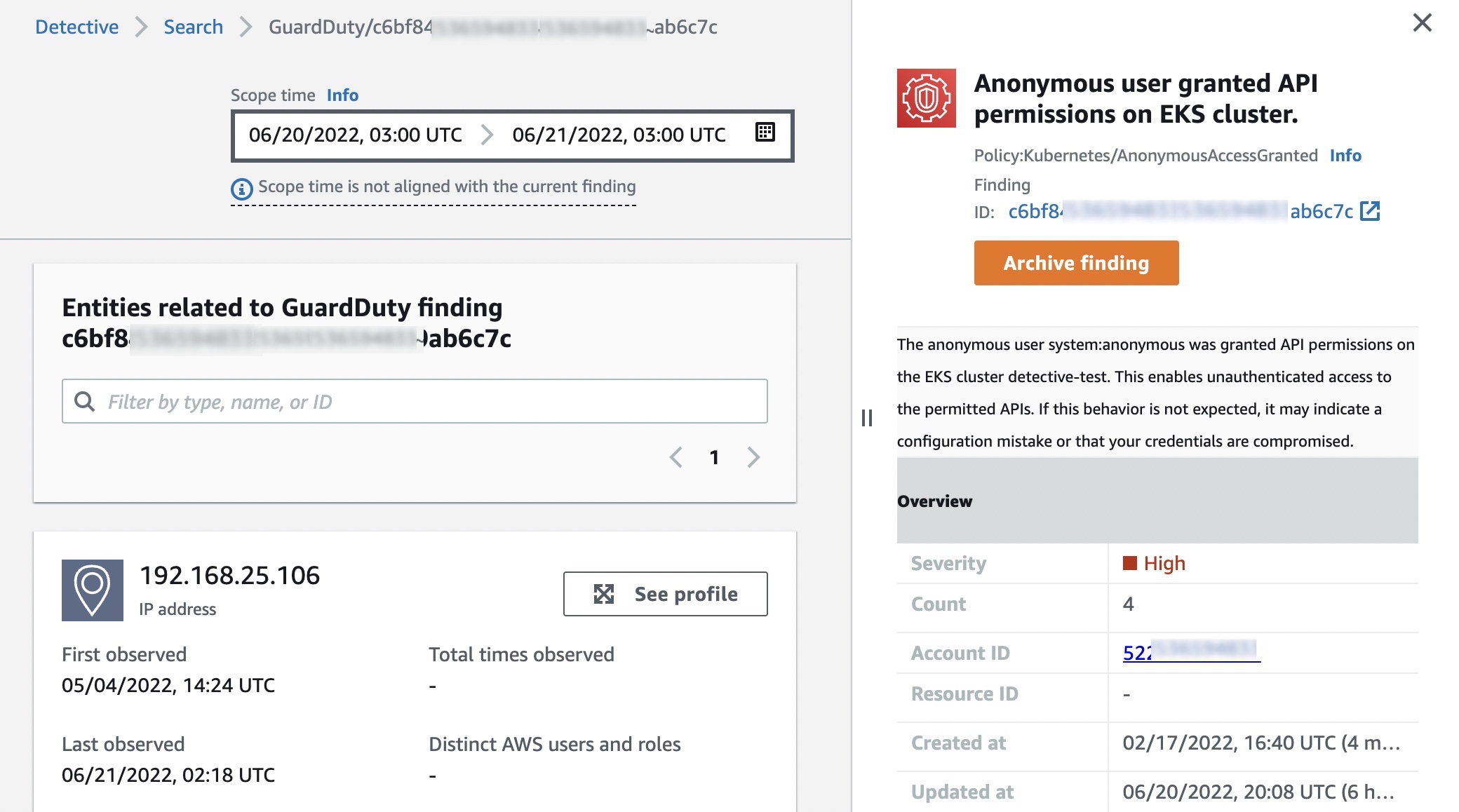This screenshot has width=1459, height=812.
Task: Click the Archive finding button
Action: coord(1076,262)
